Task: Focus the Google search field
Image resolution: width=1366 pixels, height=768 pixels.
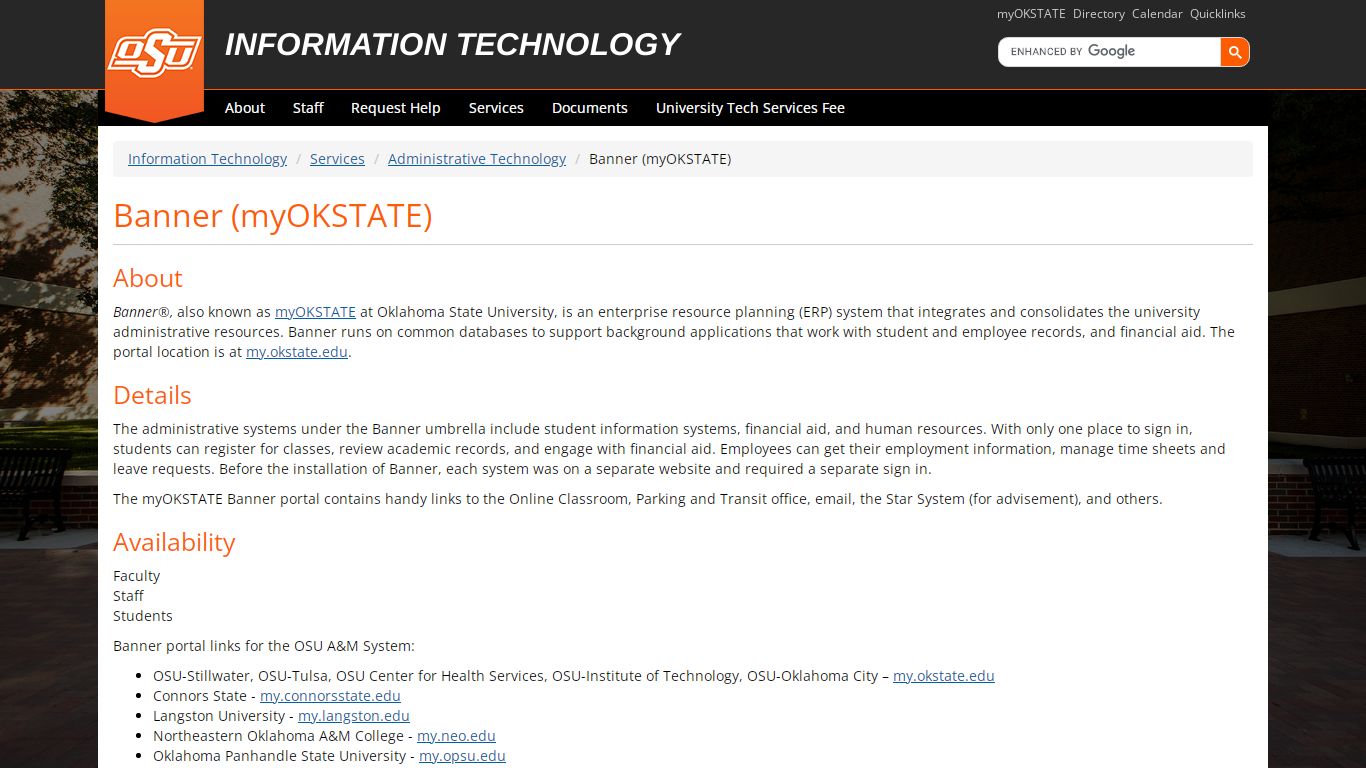Action: point(1110,52)
